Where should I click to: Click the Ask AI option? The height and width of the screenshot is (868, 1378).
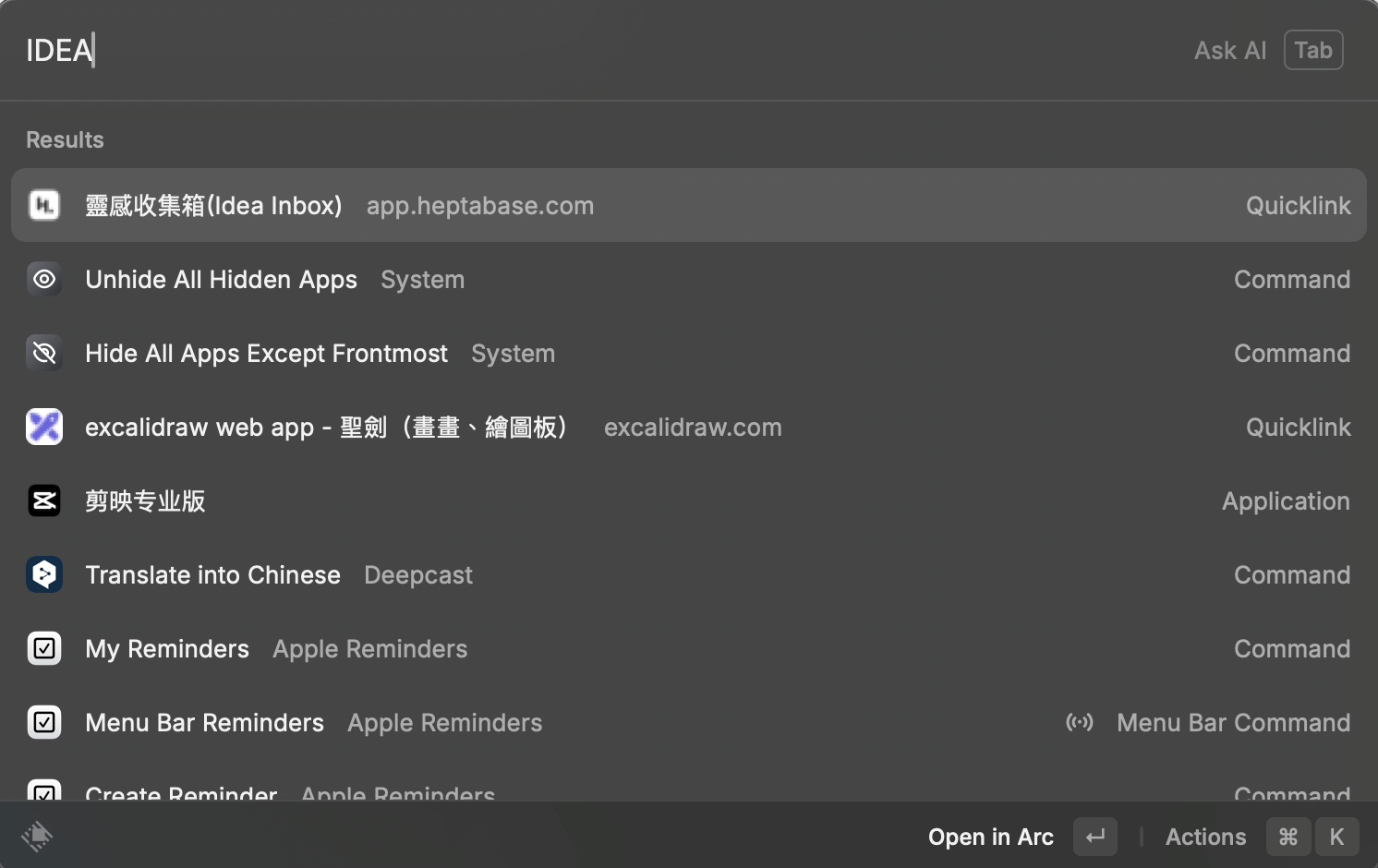pyautogui.click(x=1229, y=50)
